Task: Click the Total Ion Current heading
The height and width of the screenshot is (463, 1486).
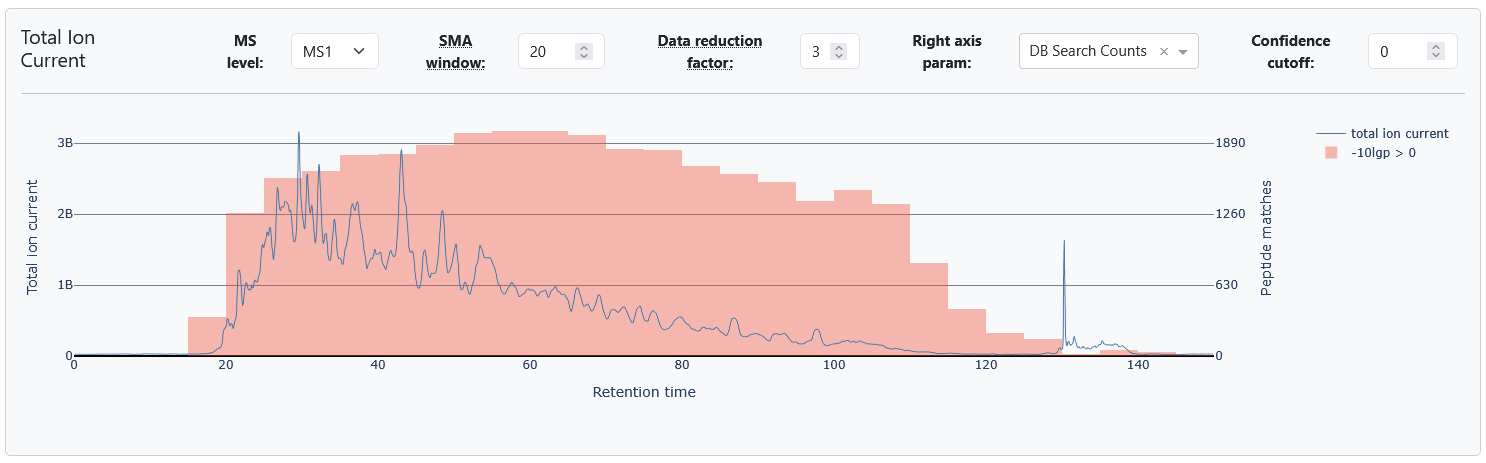Action: 56,48
